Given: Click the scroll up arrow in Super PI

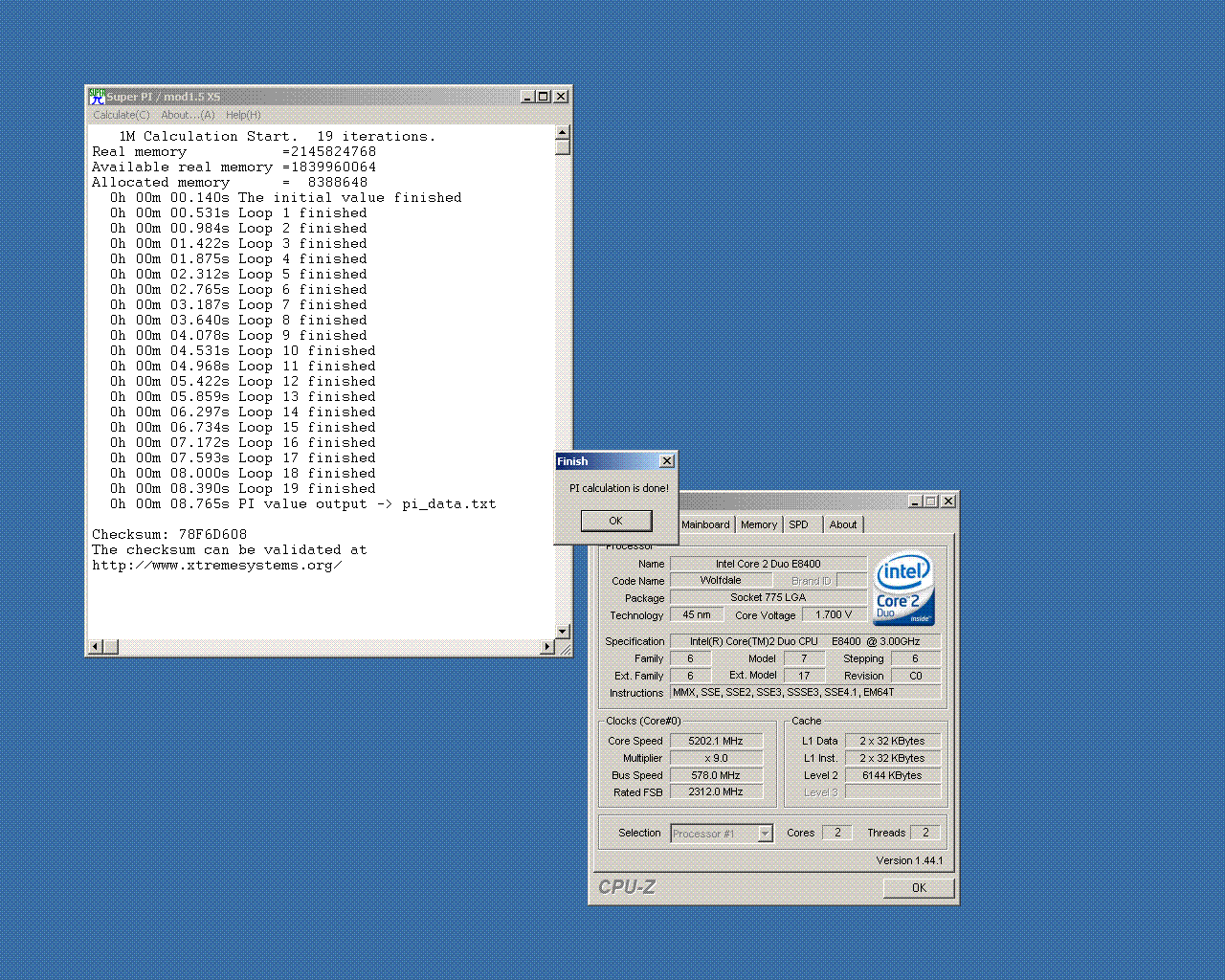Looking at the screenshot, I should (563, 132).
